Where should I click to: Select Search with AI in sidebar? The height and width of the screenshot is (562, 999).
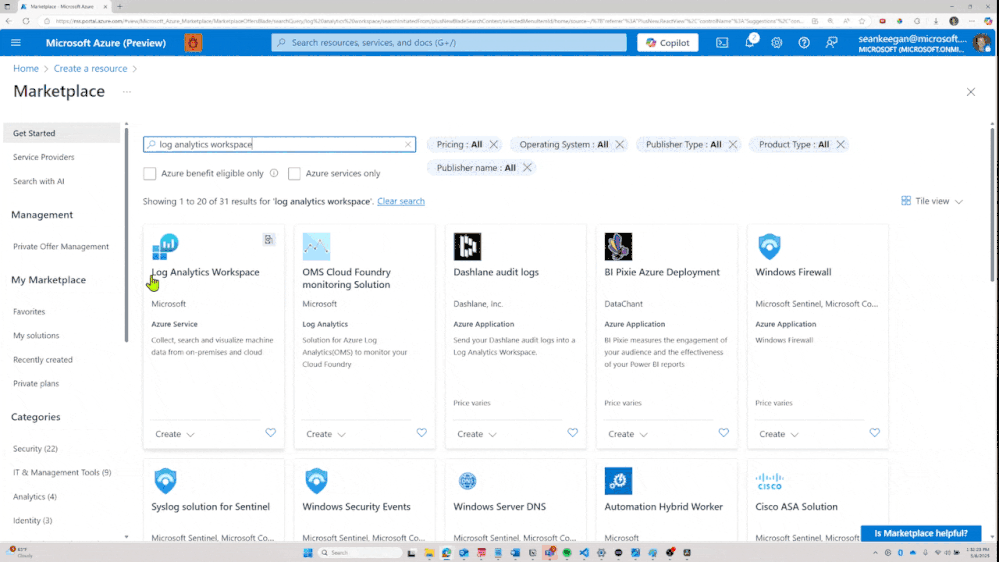click(x=38, y=182)
